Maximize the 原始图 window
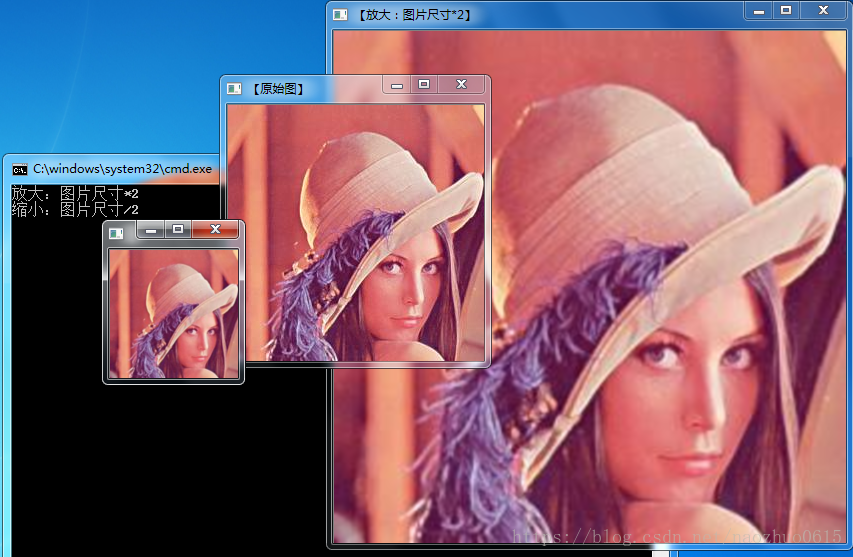The height and width of the screenshot is (557, 853). point(424,85)
